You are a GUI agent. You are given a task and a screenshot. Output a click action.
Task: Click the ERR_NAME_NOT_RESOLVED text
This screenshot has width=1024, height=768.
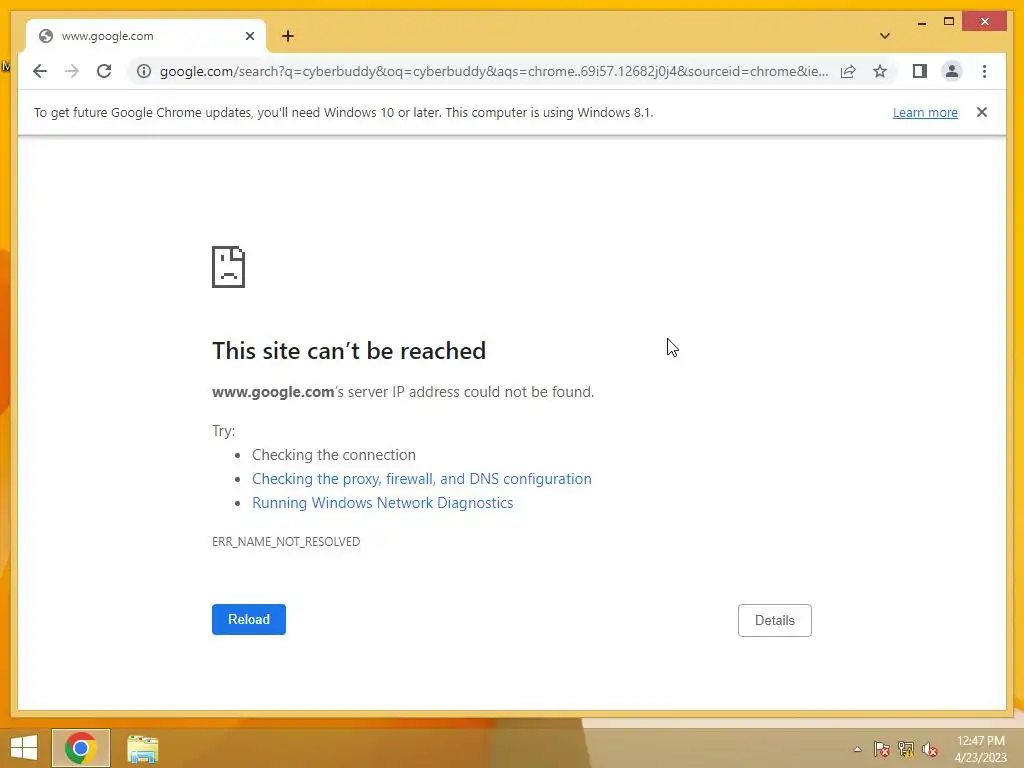(x=286, y=541)
